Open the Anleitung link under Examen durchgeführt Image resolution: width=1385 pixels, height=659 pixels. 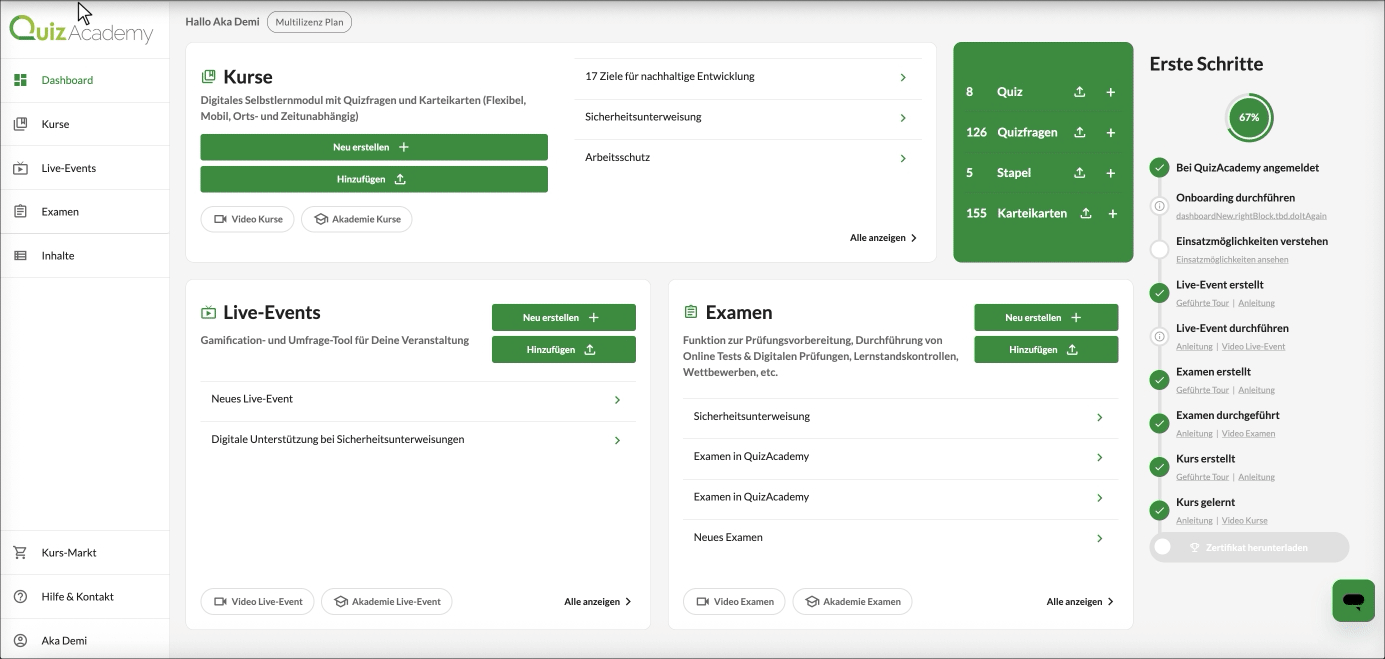(1194, 433)
